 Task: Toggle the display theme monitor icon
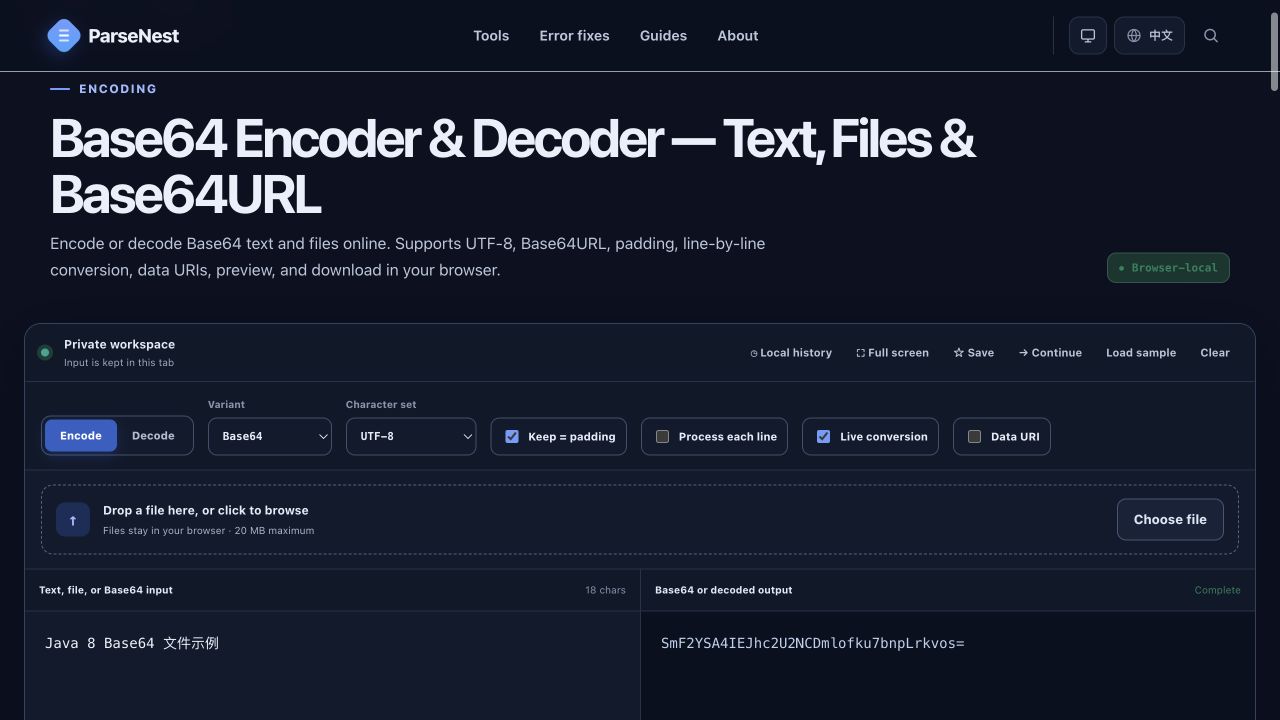point(1088,36)
